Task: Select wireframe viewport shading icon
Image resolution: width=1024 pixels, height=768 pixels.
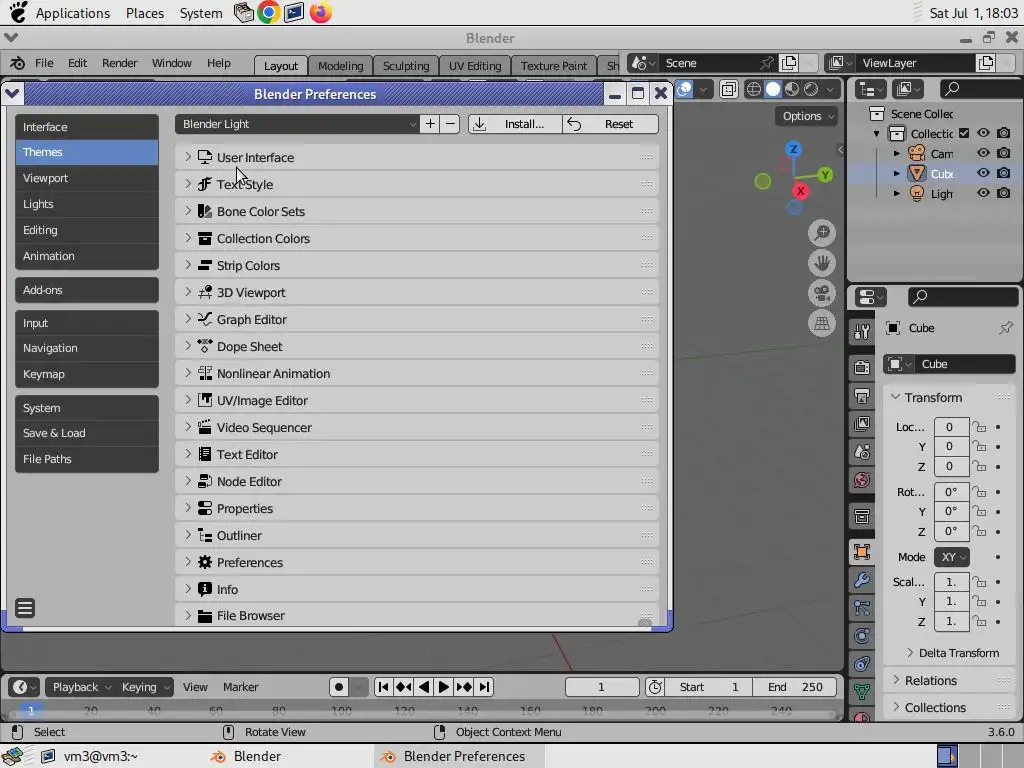Action: [x=753, y=89]
